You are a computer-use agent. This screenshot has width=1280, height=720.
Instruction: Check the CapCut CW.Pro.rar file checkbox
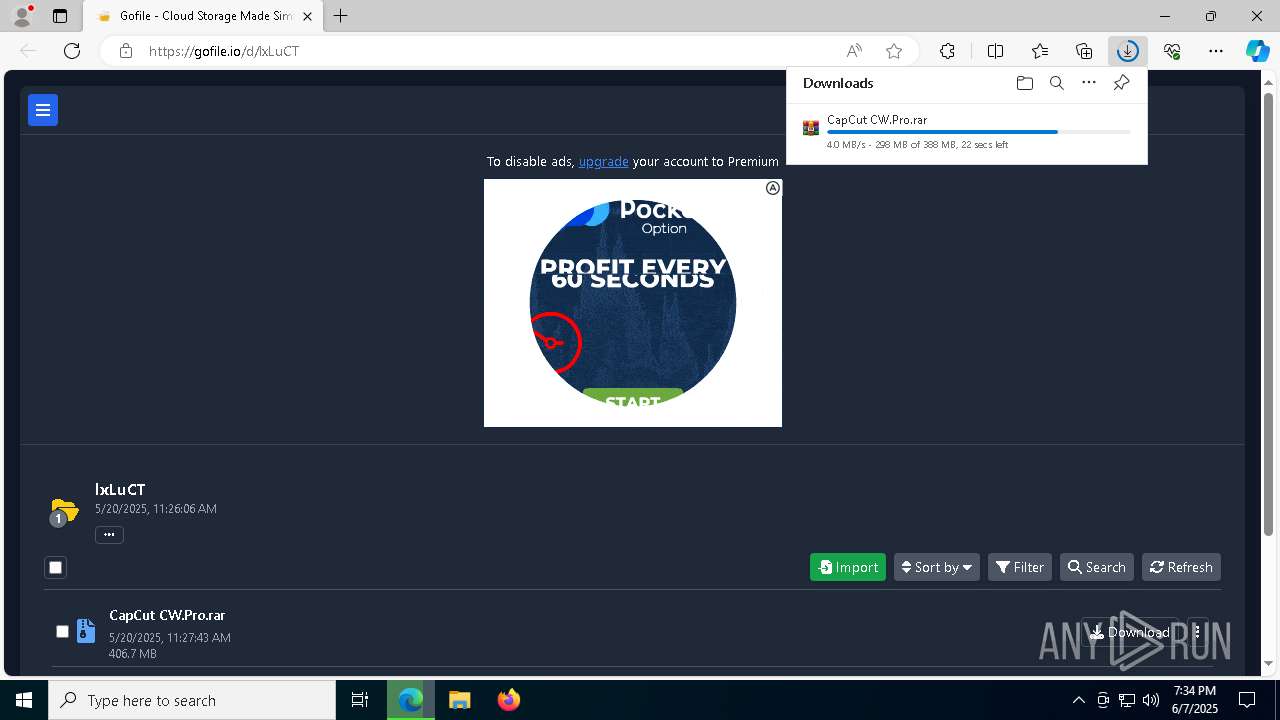click(x=62, y=631)
